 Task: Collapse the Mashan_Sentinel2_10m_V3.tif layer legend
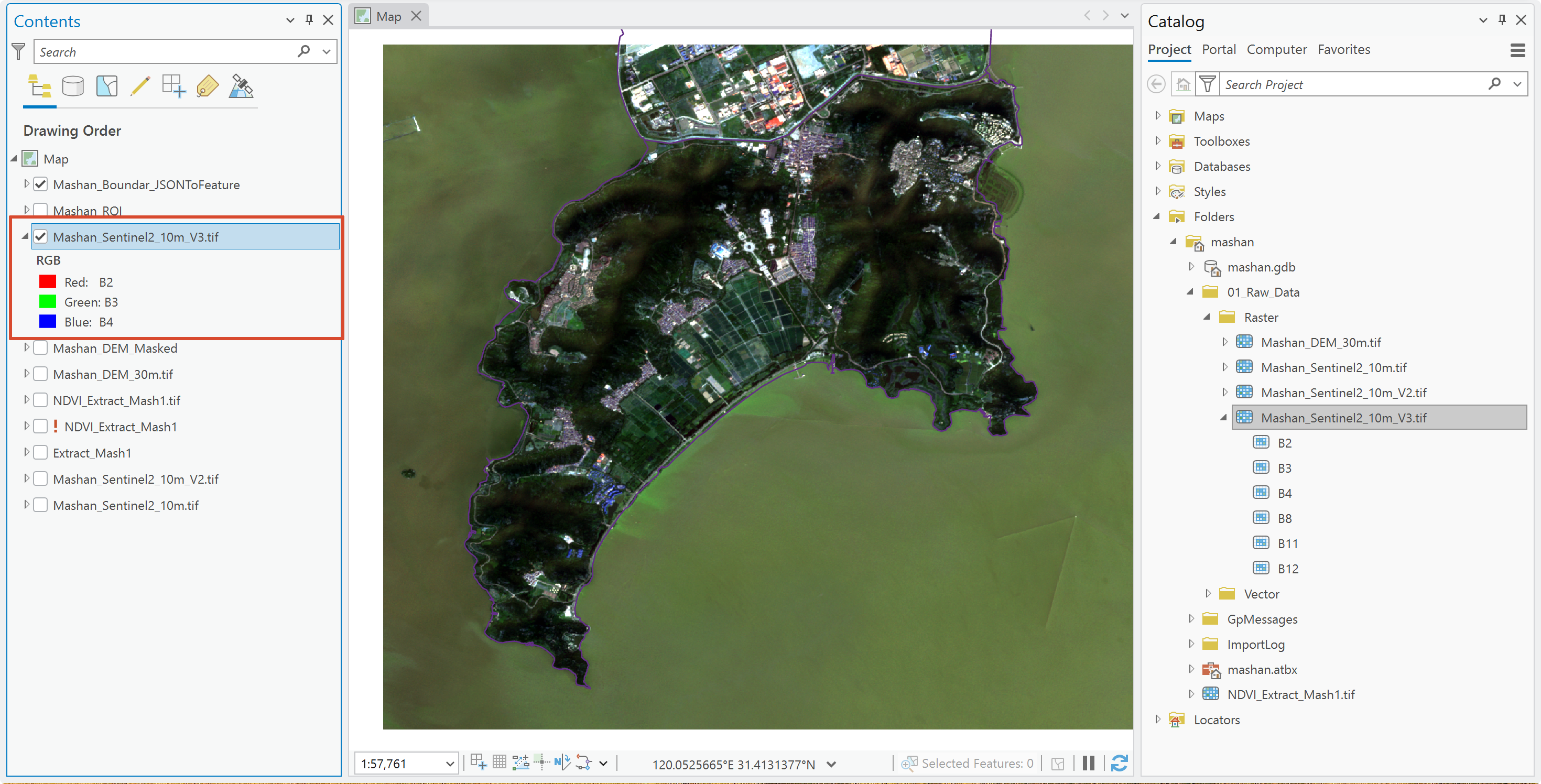25,237
